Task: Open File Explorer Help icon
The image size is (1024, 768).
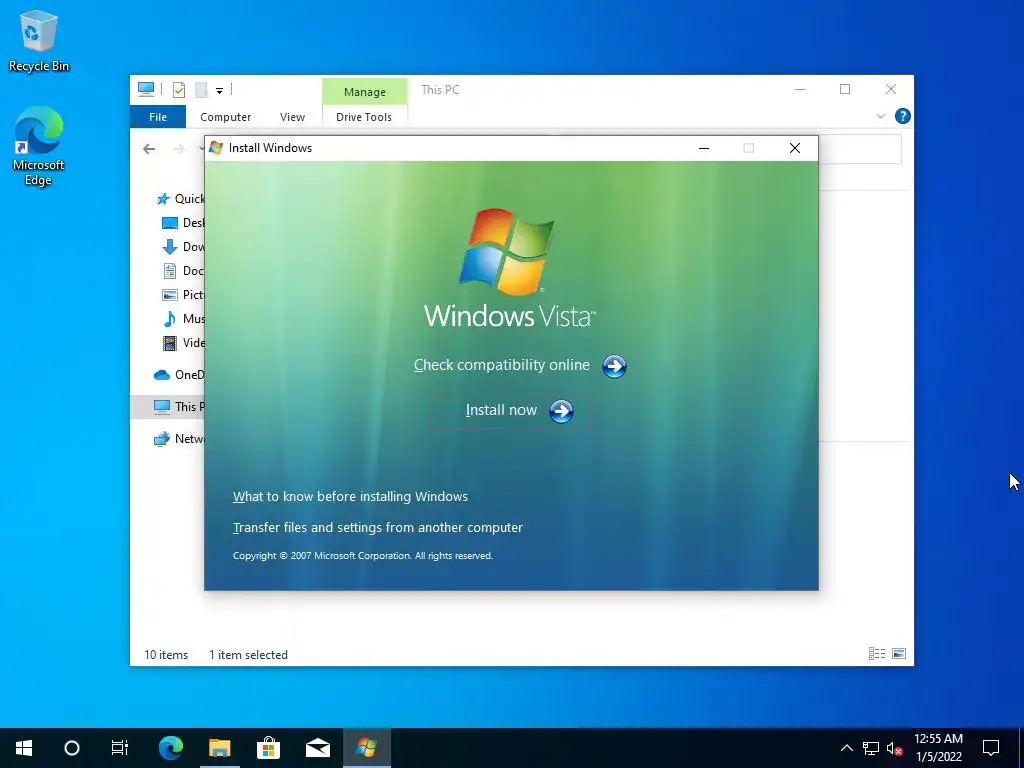Action: 903,116
